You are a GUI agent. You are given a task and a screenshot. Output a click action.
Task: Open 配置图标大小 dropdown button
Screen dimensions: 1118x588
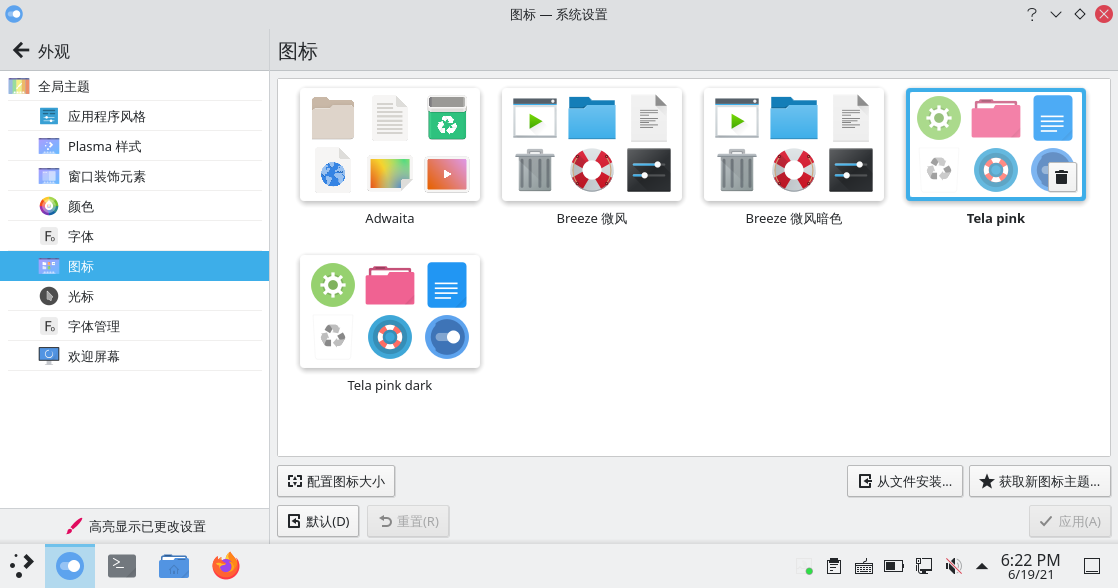336,481
